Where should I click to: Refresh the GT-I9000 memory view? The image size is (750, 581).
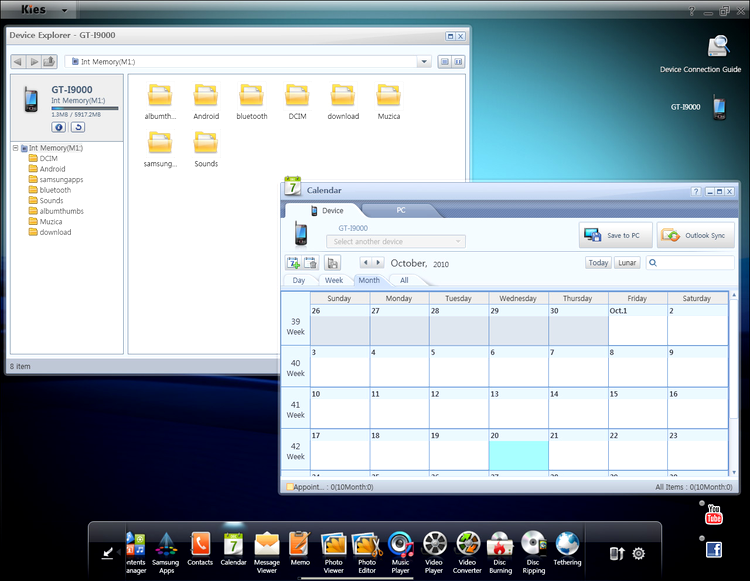point(78,127)
